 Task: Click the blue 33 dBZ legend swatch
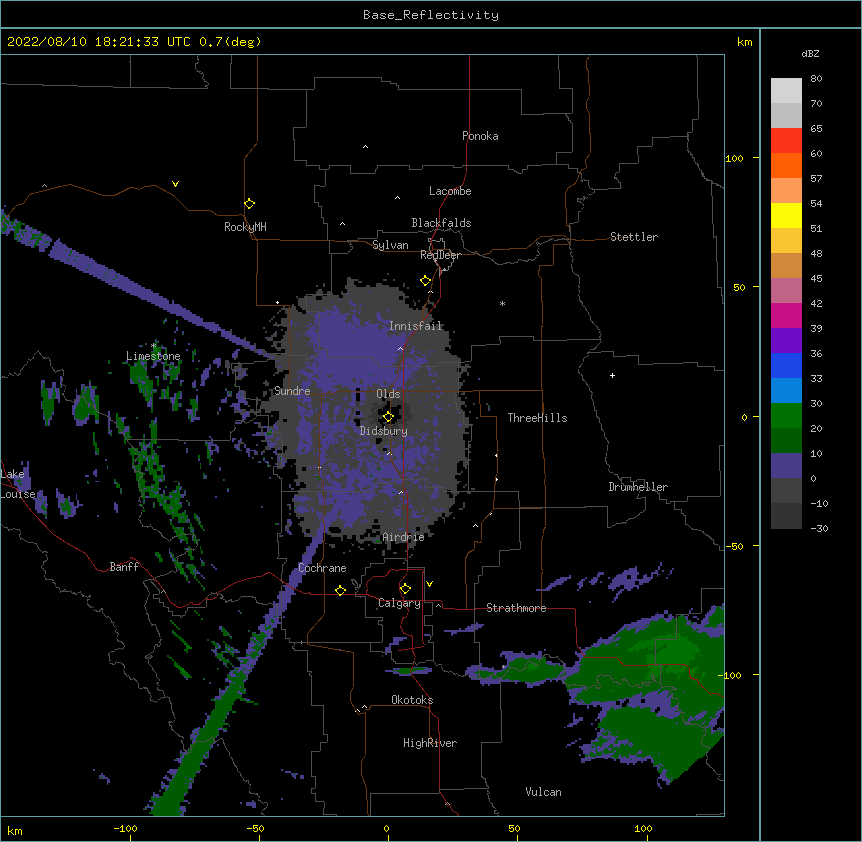pos(786,365)
